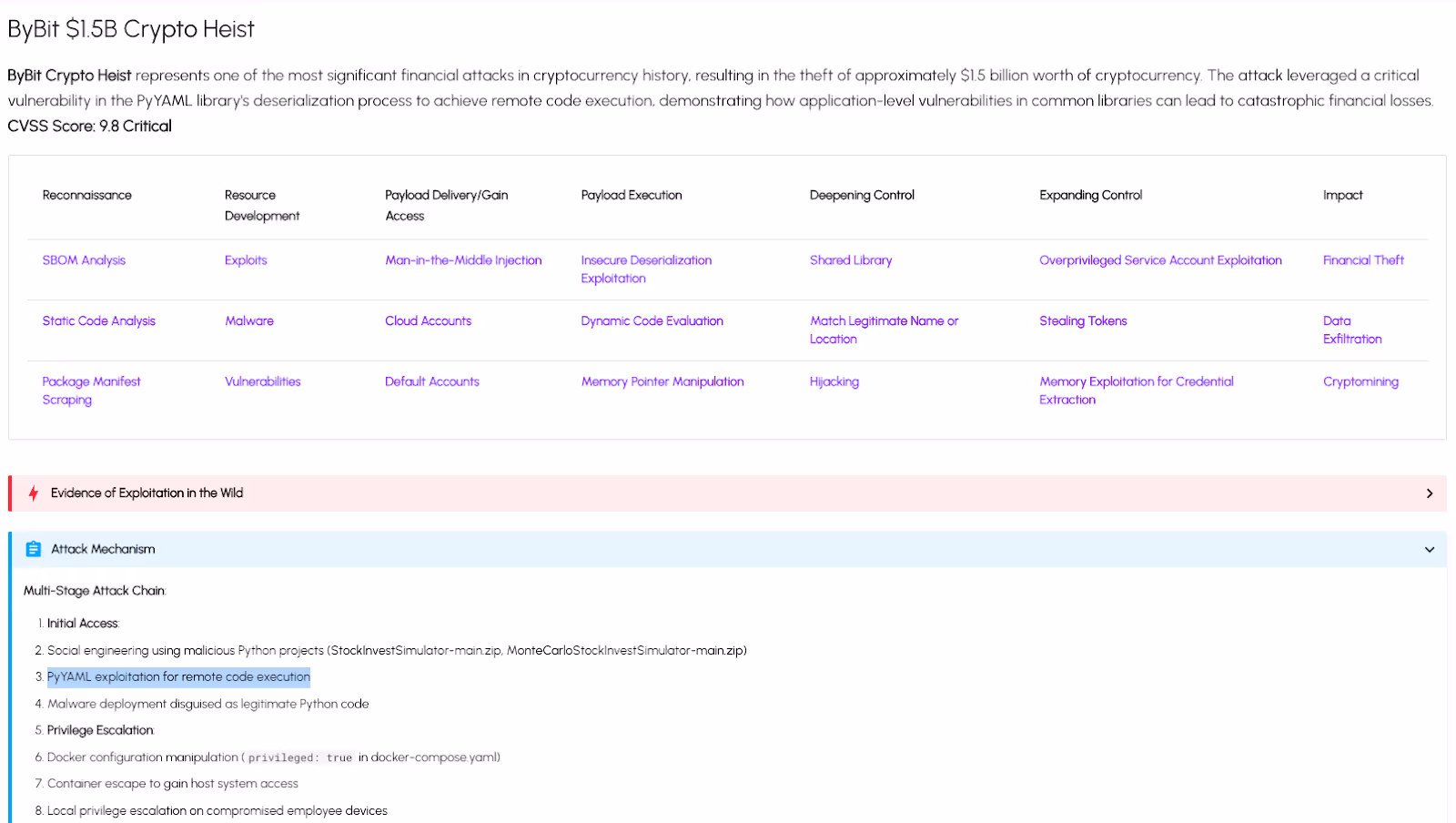
Task: Click the Malware link
Action: 249,321
